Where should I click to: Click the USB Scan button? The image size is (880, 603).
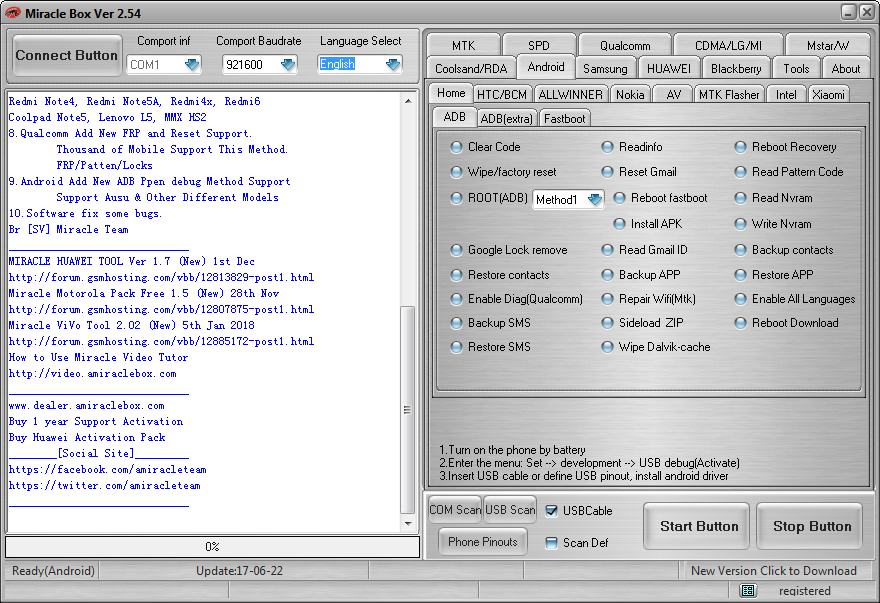tap(510, 510)
